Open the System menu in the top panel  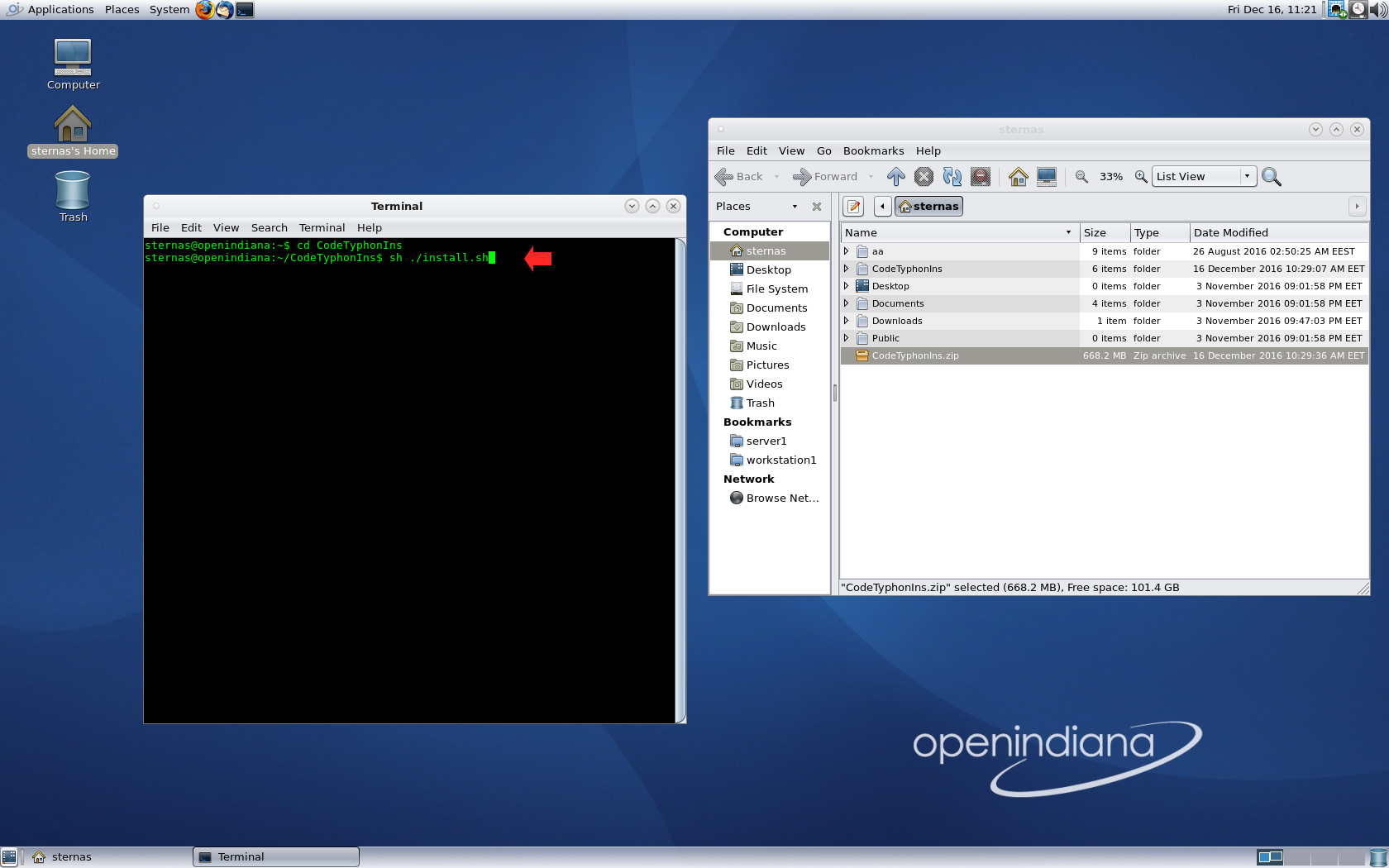(x=169, y=10)
